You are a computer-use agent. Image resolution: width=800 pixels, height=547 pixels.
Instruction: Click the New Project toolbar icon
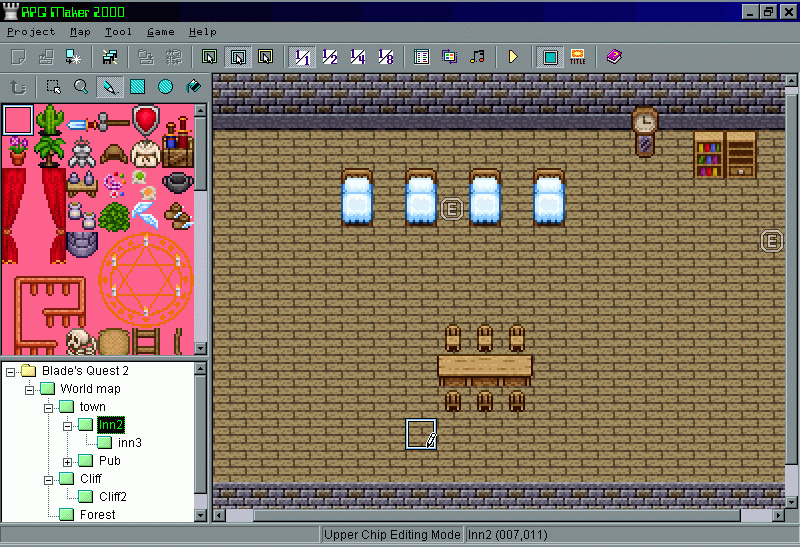18,57
